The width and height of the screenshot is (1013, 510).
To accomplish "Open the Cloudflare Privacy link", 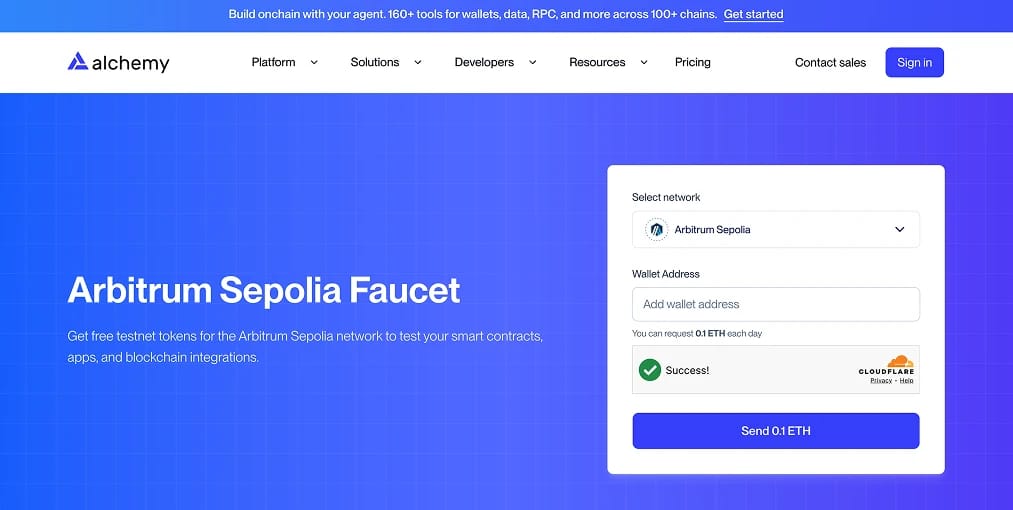I will (x=881, y=381).
